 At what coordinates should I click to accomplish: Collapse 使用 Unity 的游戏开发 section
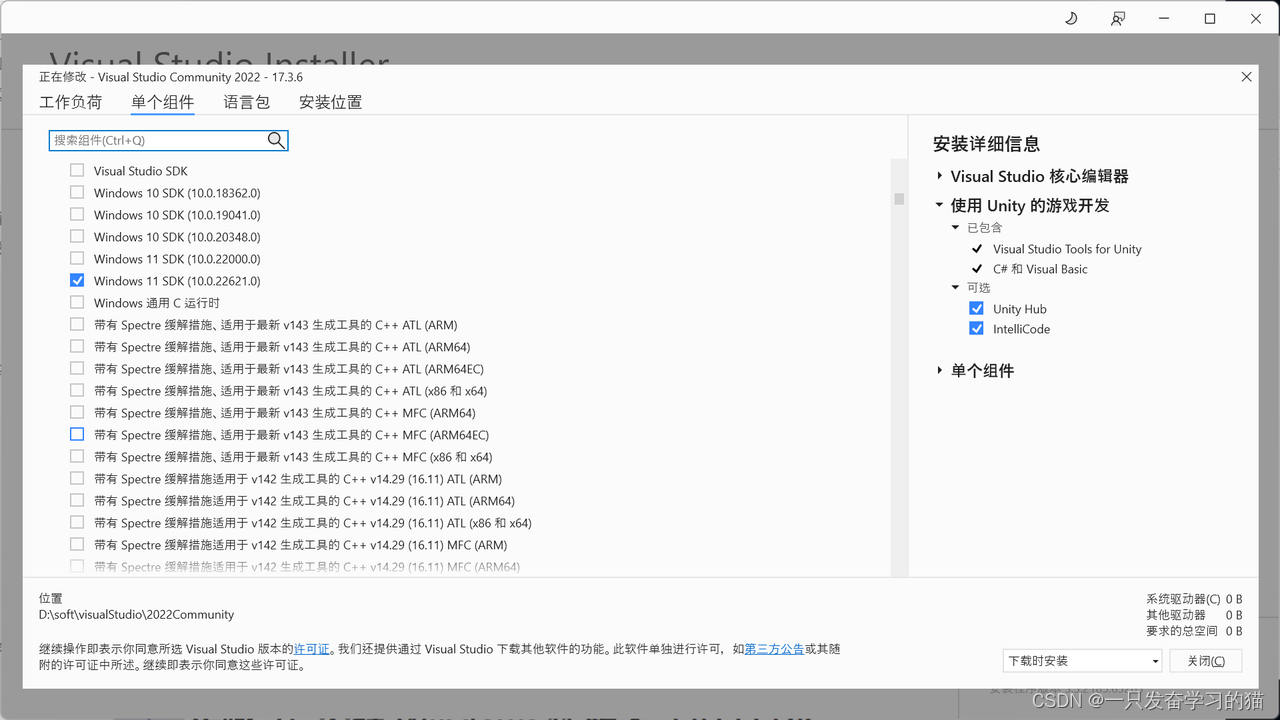(940, 205)
